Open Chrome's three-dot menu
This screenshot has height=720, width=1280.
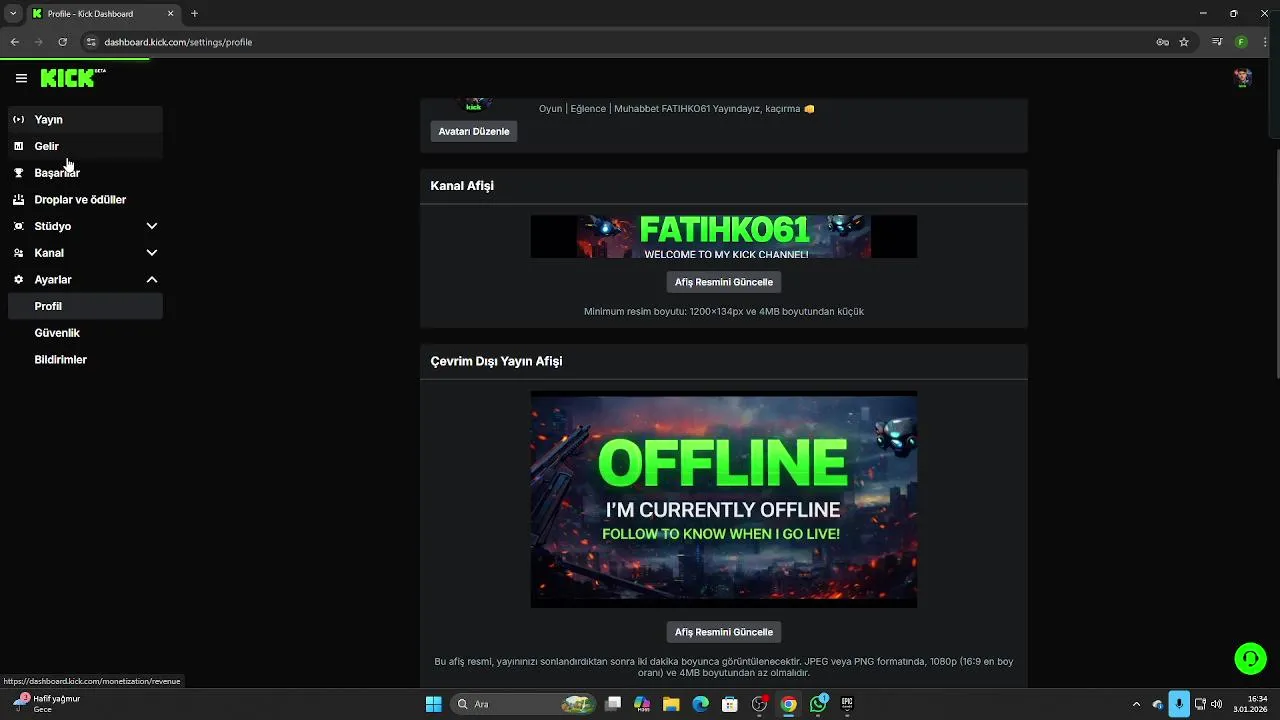coord(1264,42)
